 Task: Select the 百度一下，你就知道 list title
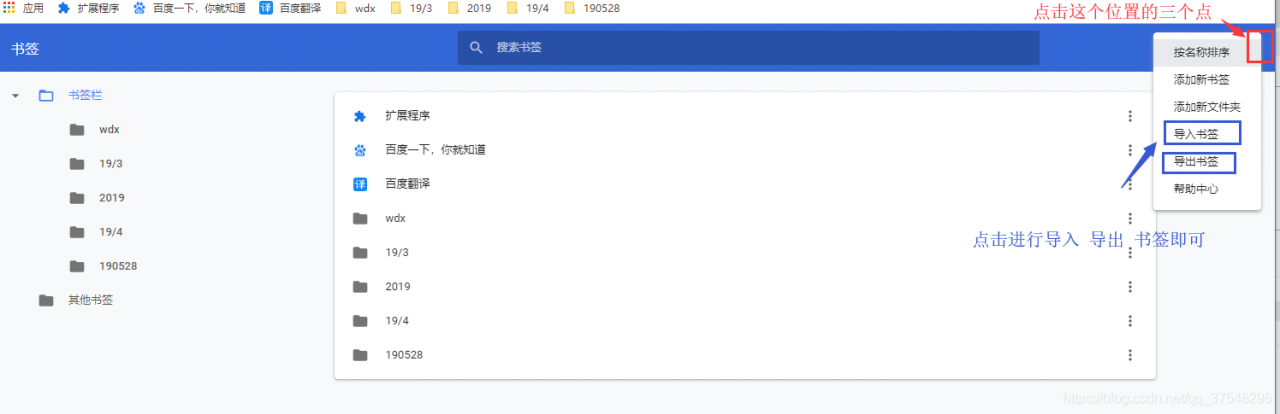(x=435, y=150)
